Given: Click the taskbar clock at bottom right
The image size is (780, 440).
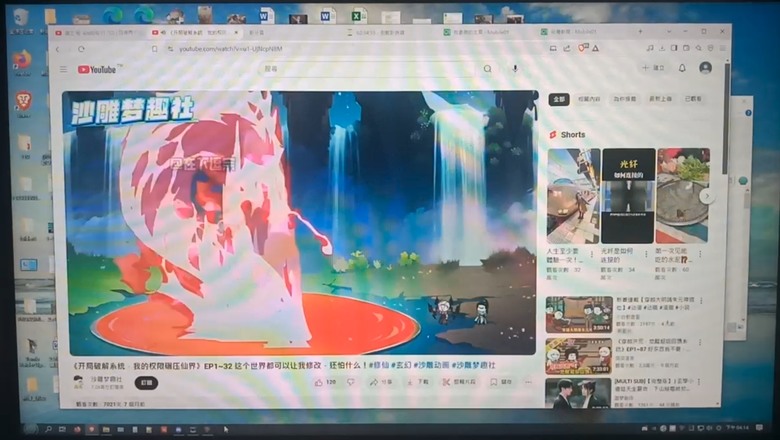Looking at the screenshot, I should click(738, 428).
